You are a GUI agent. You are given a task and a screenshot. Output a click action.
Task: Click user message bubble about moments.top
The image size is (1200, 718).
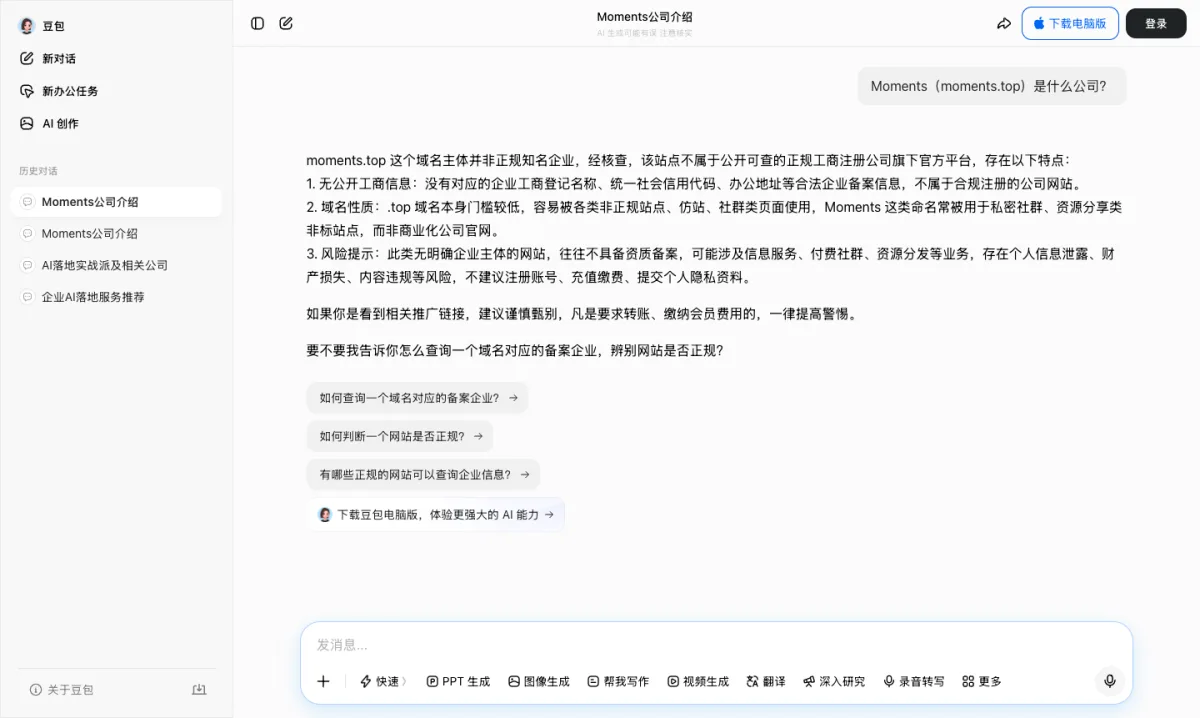tap(991, 86)
